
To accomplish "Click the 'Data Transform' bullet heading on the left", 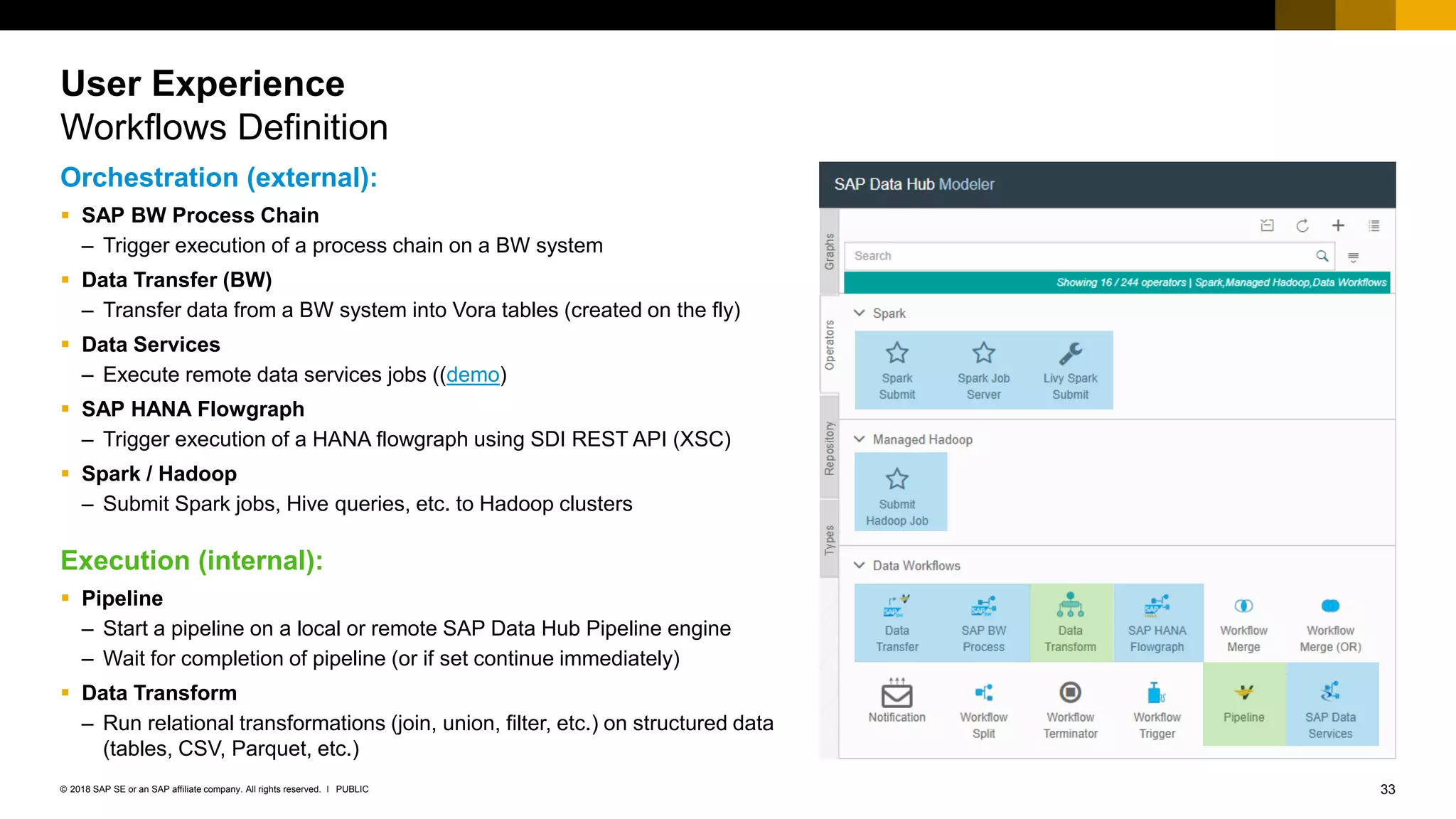I will click(159, 693).
